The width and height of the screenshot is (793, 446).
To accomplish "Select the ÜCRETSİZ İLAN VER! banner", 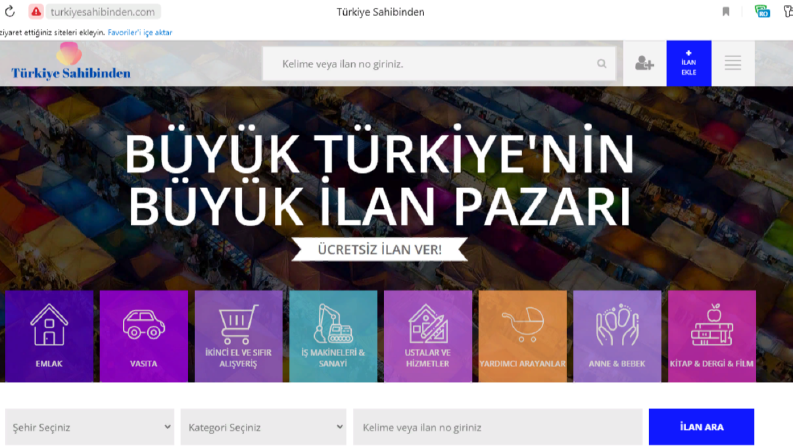I will tap(379, 250).
